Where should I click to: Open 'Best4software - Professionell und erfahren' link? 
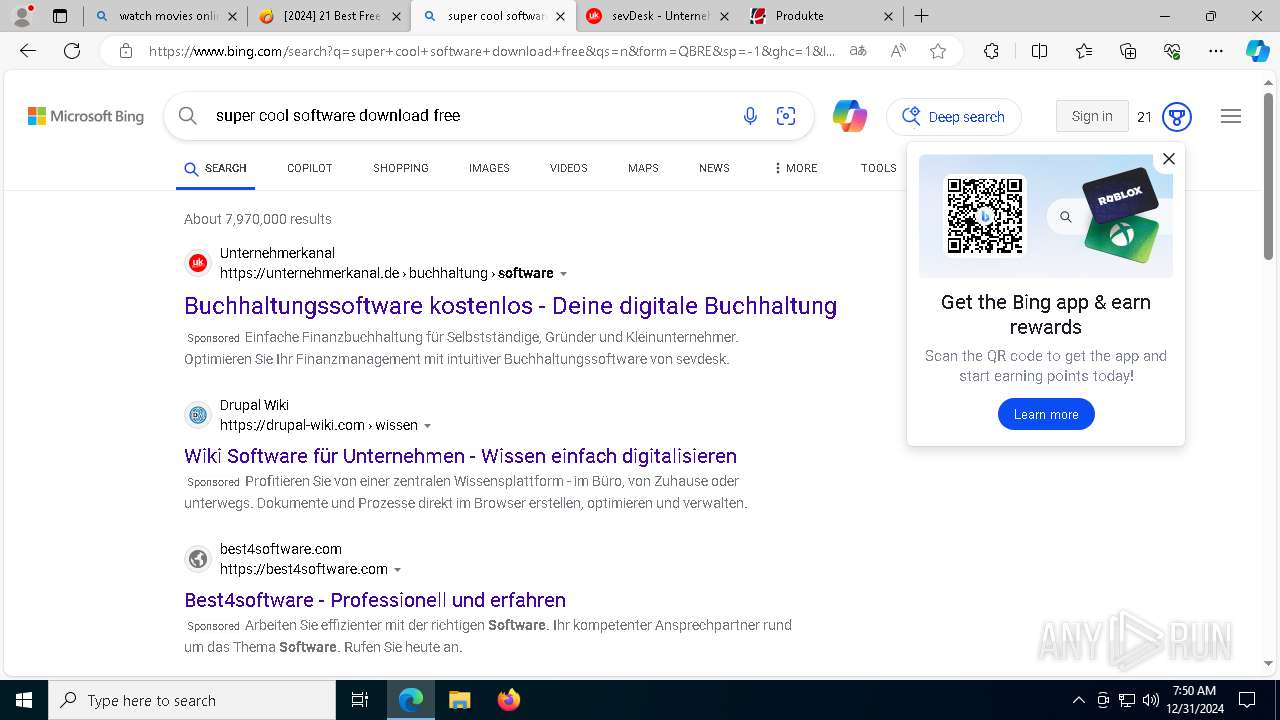click(x=375, y=600)
